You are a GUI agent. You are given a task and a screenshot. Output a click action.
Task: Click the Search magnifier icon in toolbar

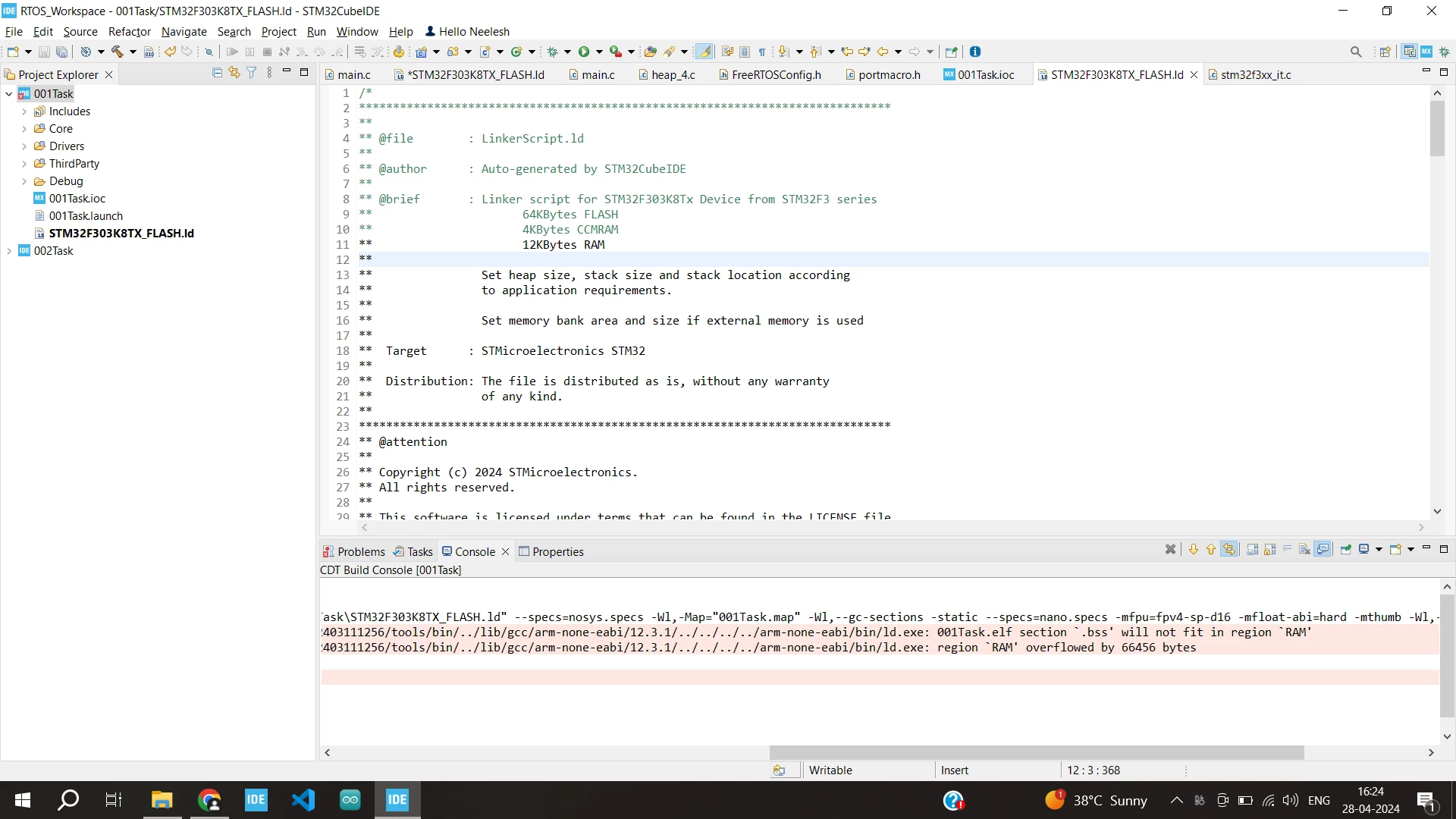pos(1356,52)
